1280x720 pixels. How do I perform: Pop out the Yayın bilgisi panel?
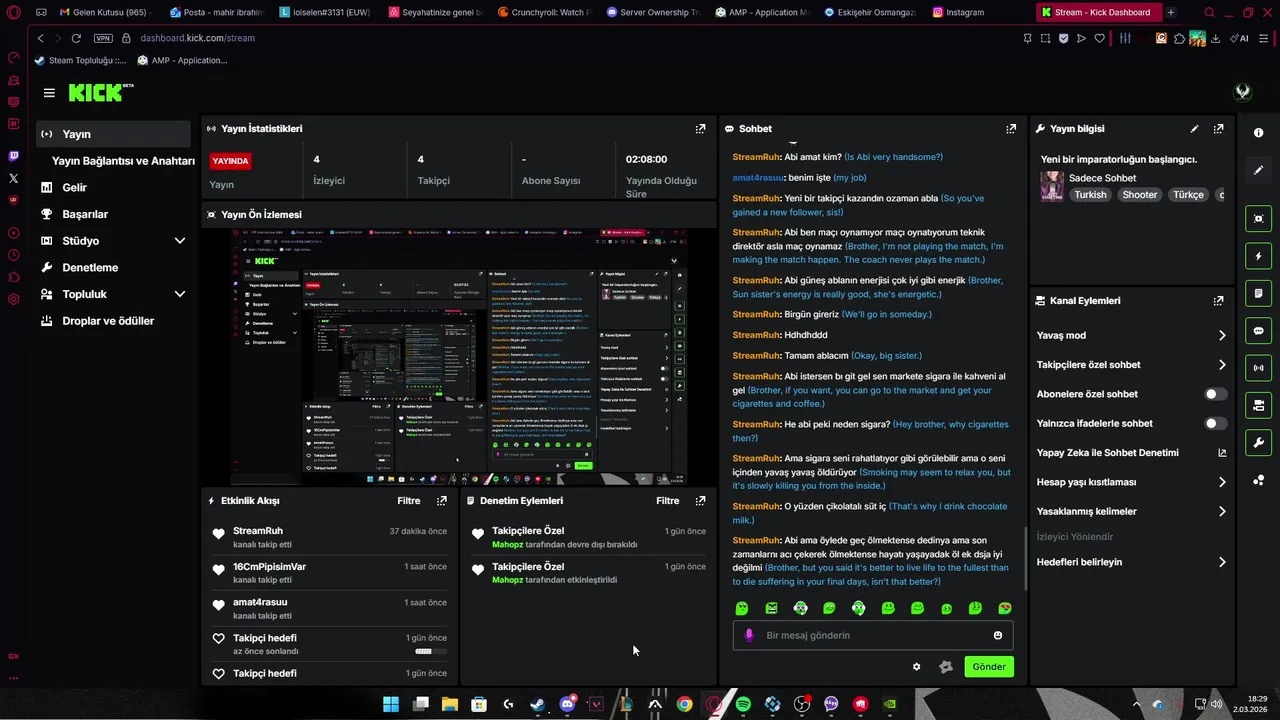1218,129
